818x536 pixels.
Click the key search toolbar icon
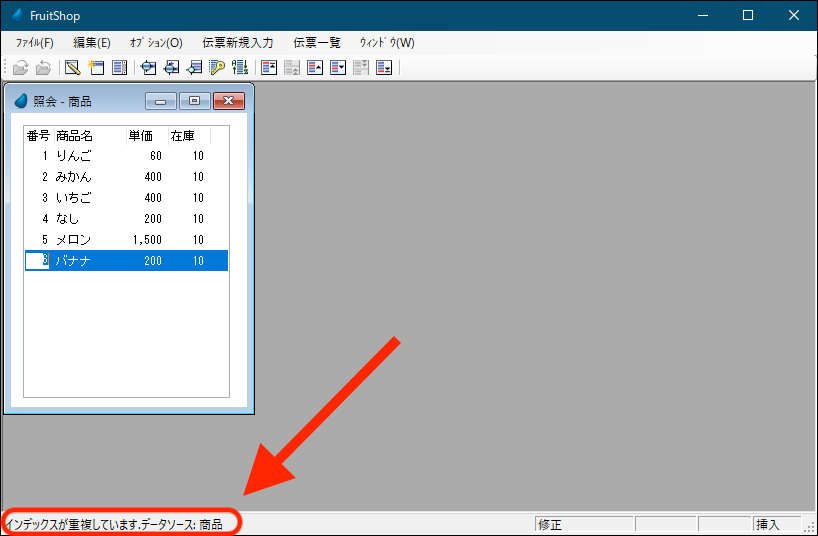[217, 68]
